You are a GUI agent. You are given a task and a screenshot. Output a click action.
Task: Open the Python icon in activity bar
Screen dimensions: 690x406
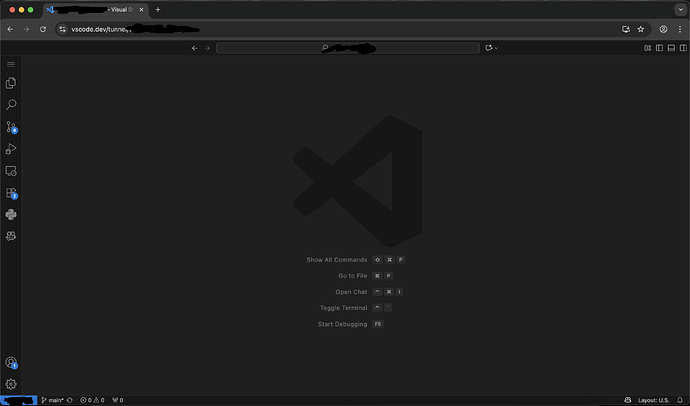point(11,214)
